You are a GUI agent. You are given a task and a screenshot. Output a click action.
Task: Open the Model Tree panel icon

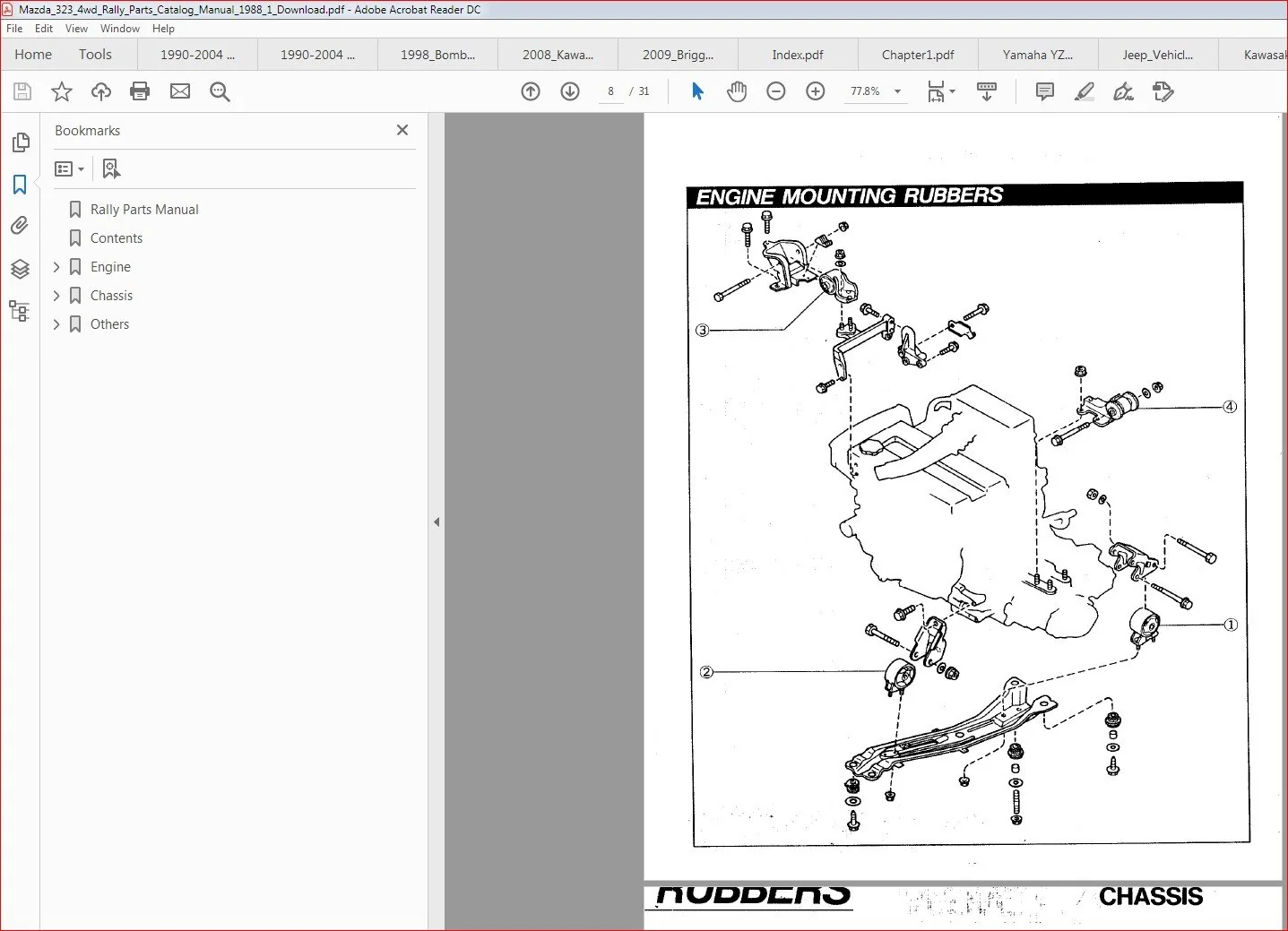pyautogui.click(x=20, y=311)
